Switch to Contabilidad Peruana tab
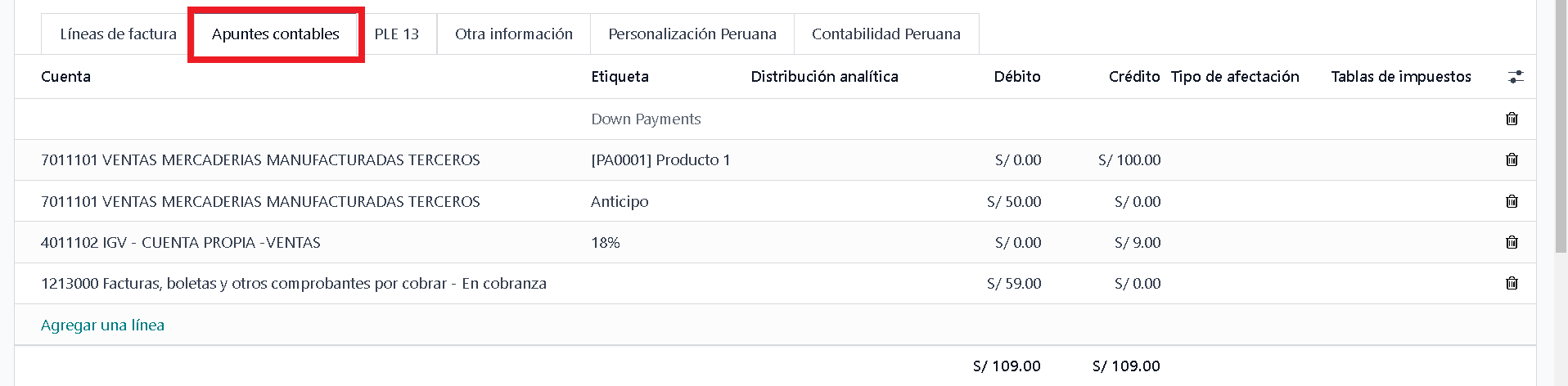The width and height of the screenshot is (1568, 386). 886,34
